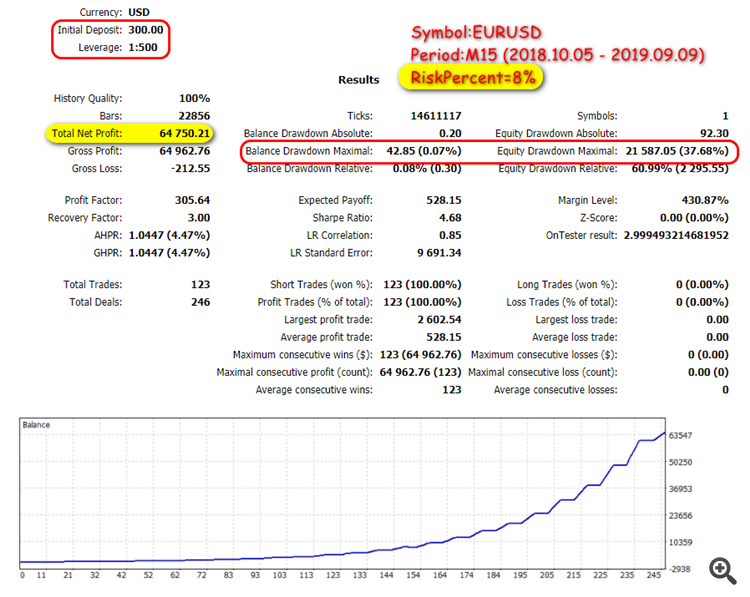750x597 pixels.
Task: Click Maximal consecutive profit value 64 962.76 (123)
Action: coord(420,372)
